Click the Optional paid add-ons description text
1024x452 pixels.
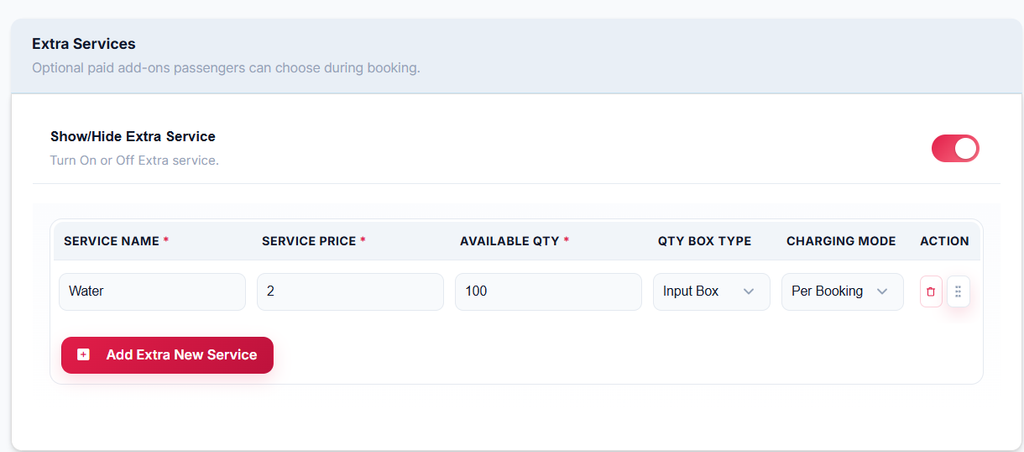[226, 68]
